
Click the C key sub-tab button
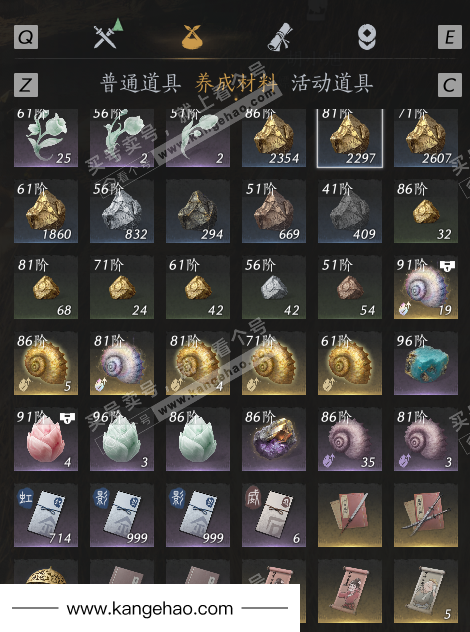[x=450, y=85]
